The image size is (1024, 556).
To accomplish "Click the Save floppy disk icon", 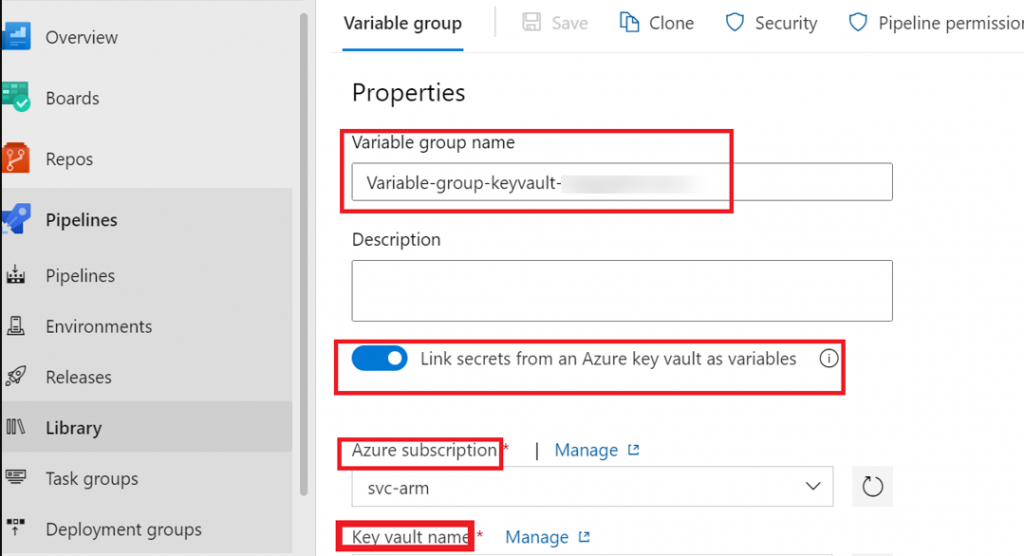I will click(532, 22).
